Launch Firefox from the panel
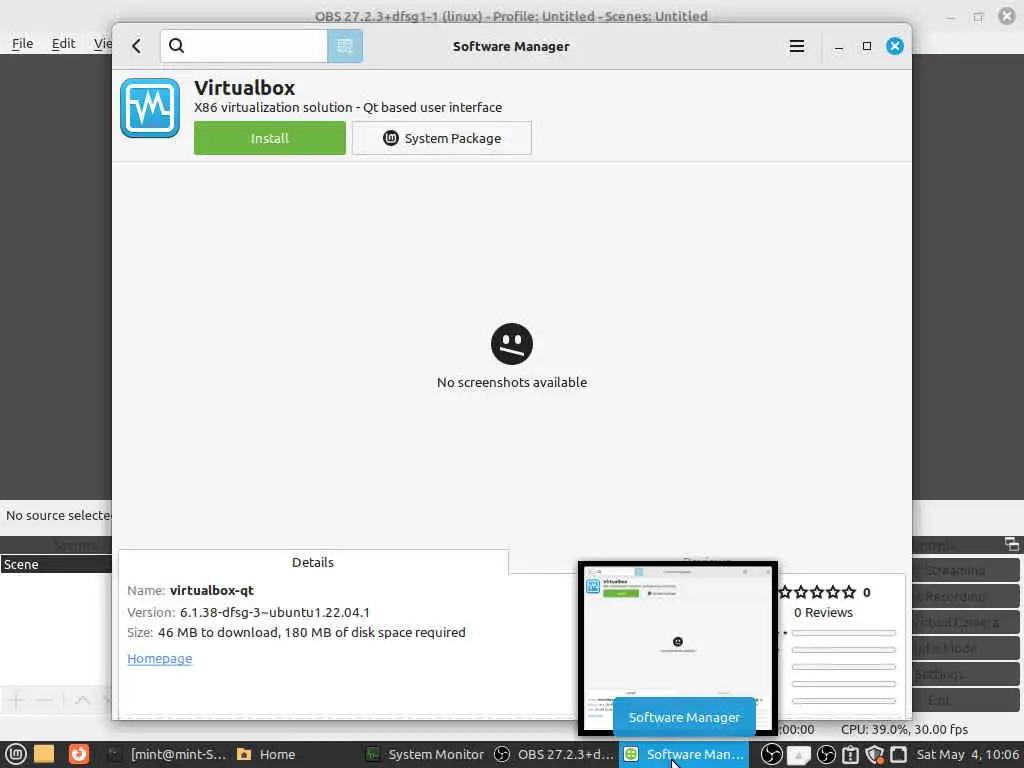The width and height of the screenshot is (1024, 768). tap(78, 754)
